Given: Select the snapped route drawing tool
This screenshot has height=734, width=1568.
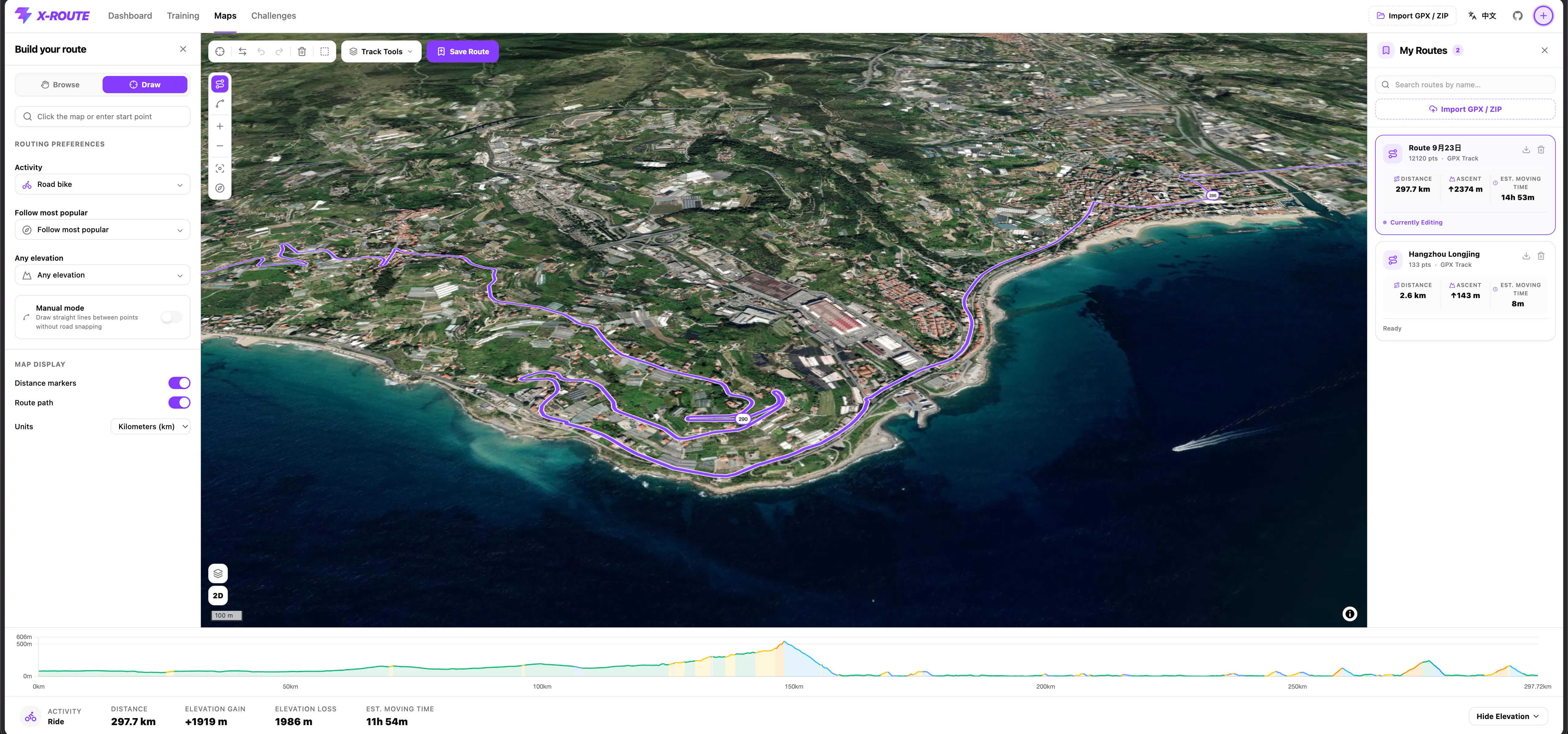Looking at the screenshot, I should (x=220, y=84).
